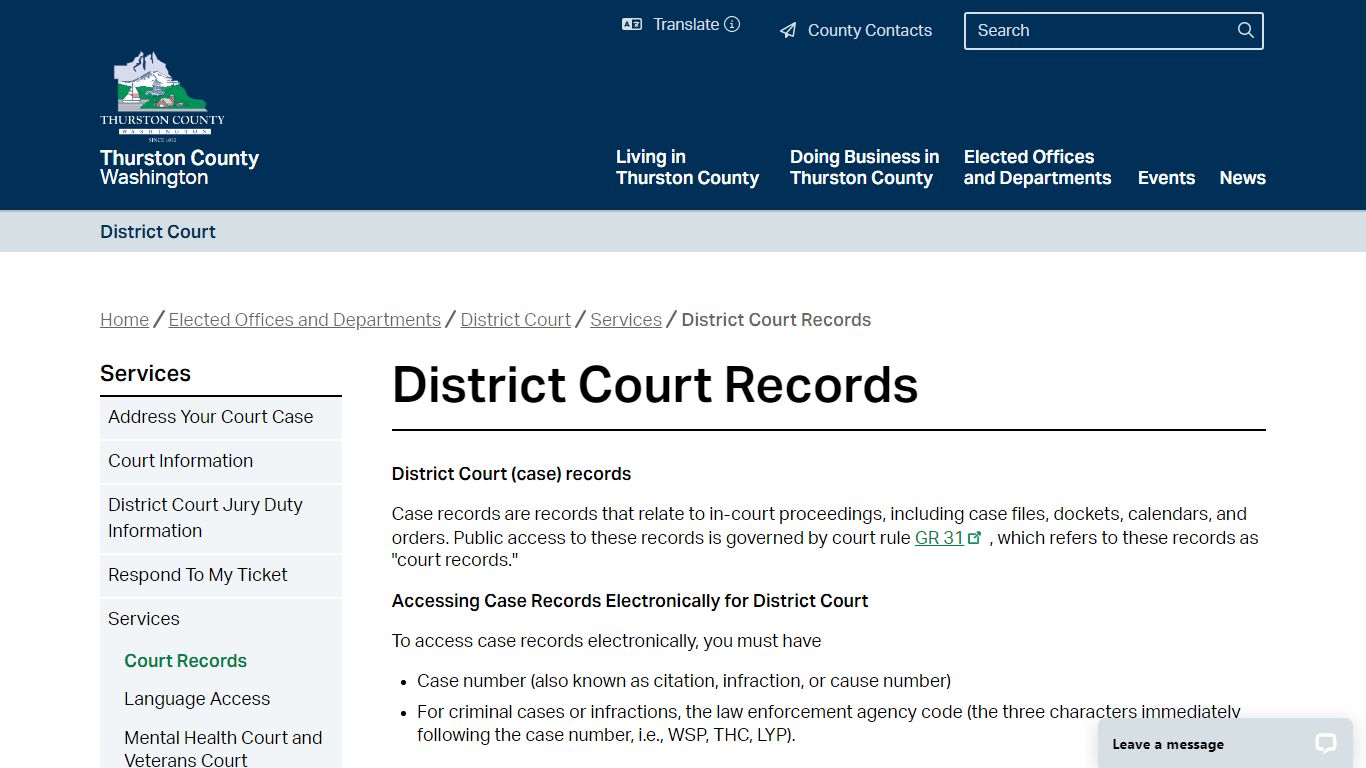1366x768 pixels.
Task: Click the search magnifier icon
Action: point(1245,30)
